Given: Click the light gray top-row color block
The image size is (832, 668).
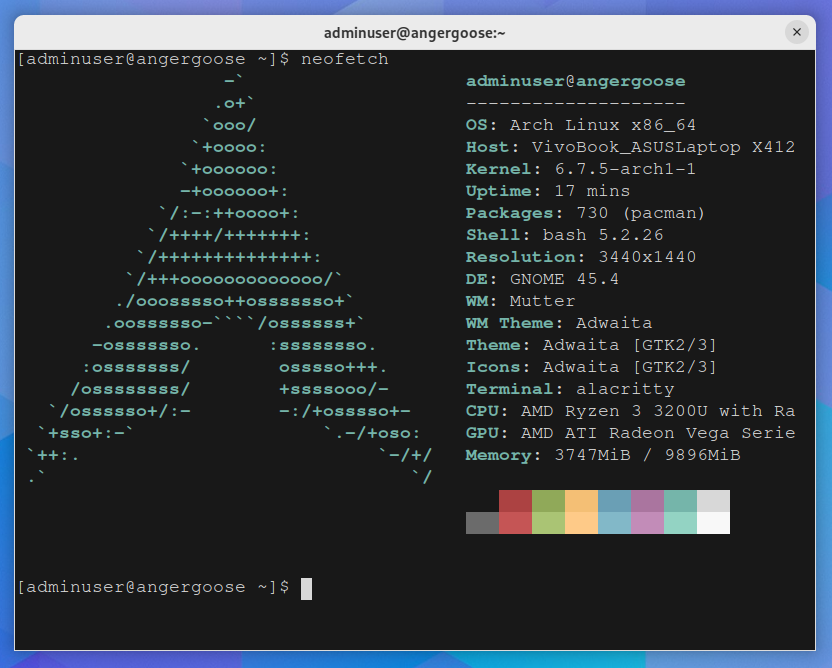Looking at the screenshot, I should click(x=713, y=501).
